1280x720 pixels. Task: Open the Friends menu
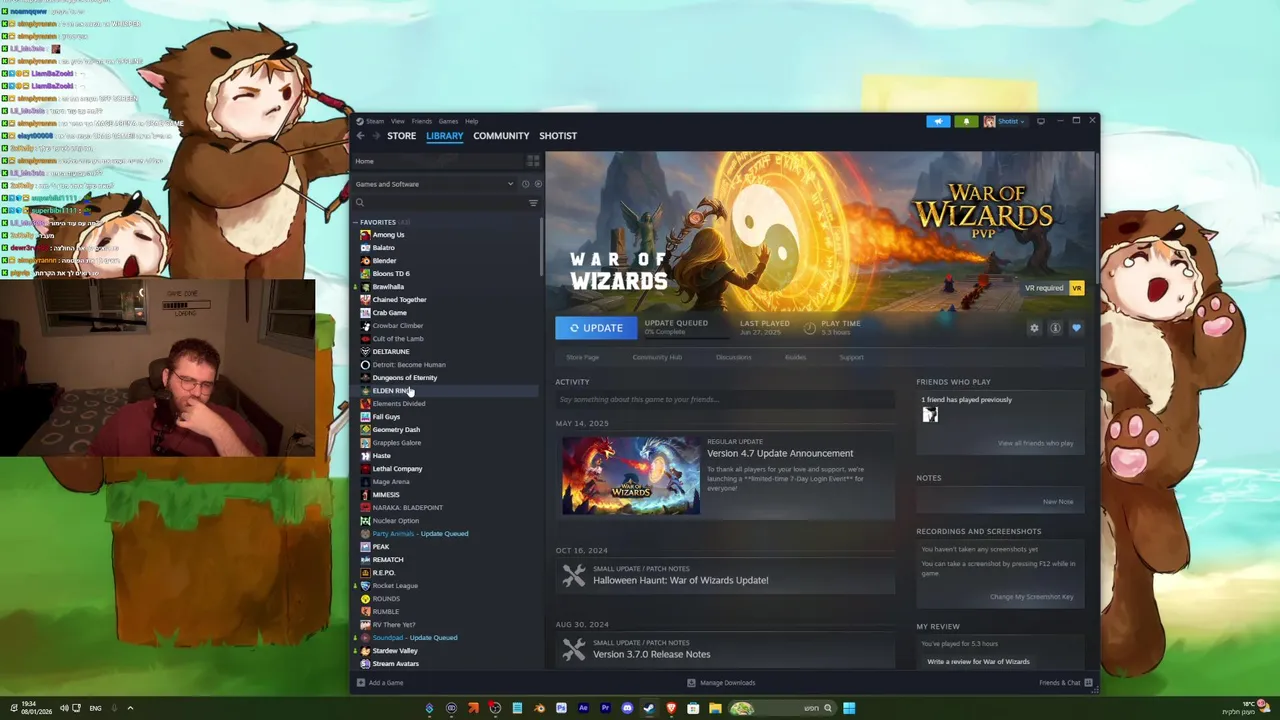click(422, 121)
